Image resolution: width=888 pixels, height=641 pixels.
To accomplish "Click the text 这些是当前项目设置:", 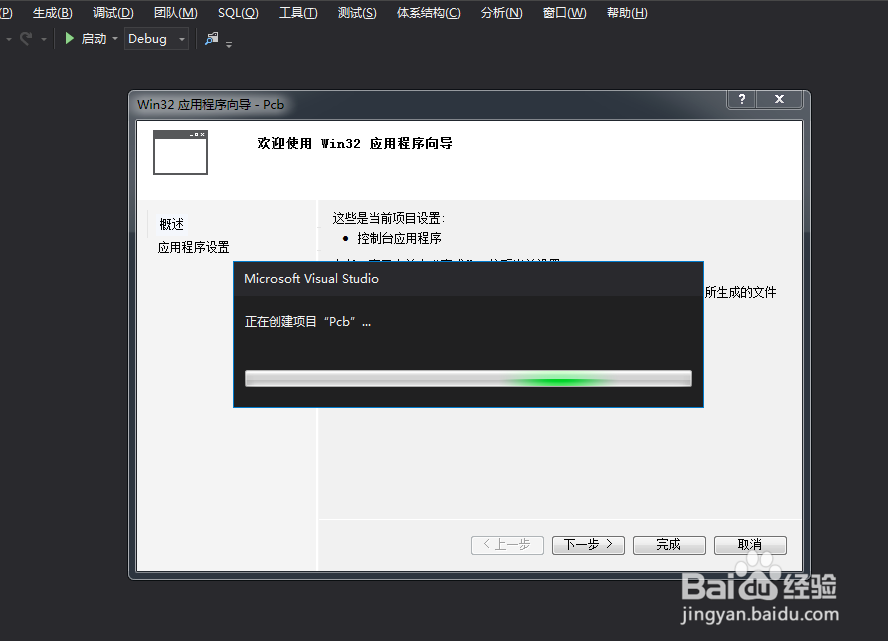I will 388,218.
